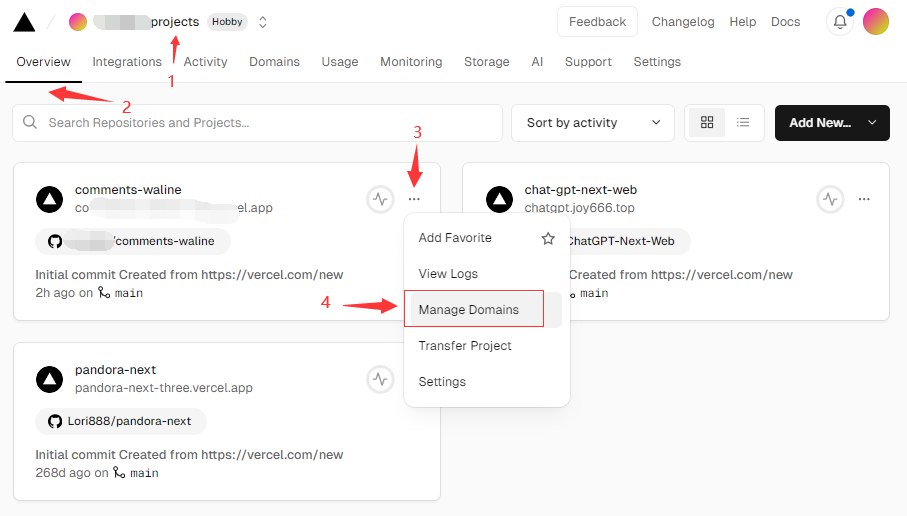Open the user avatar menu
The width and height of the screenshot is (907, 516).
[x=875, y=22]
